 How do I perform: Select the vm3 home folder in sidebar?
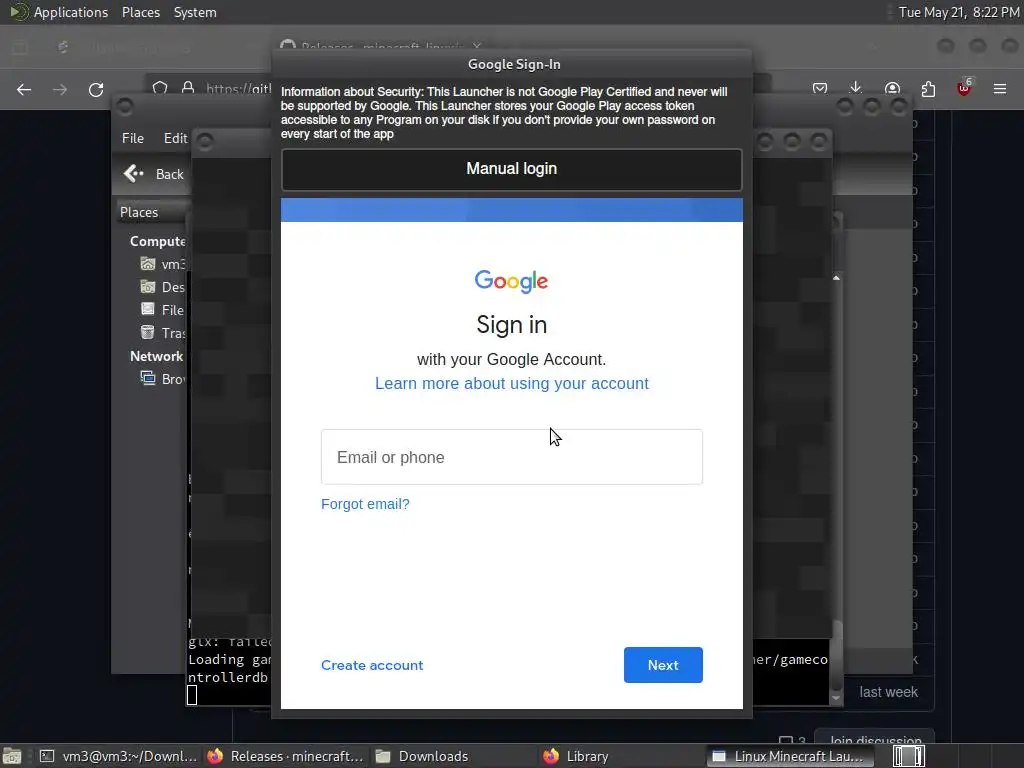163,264
